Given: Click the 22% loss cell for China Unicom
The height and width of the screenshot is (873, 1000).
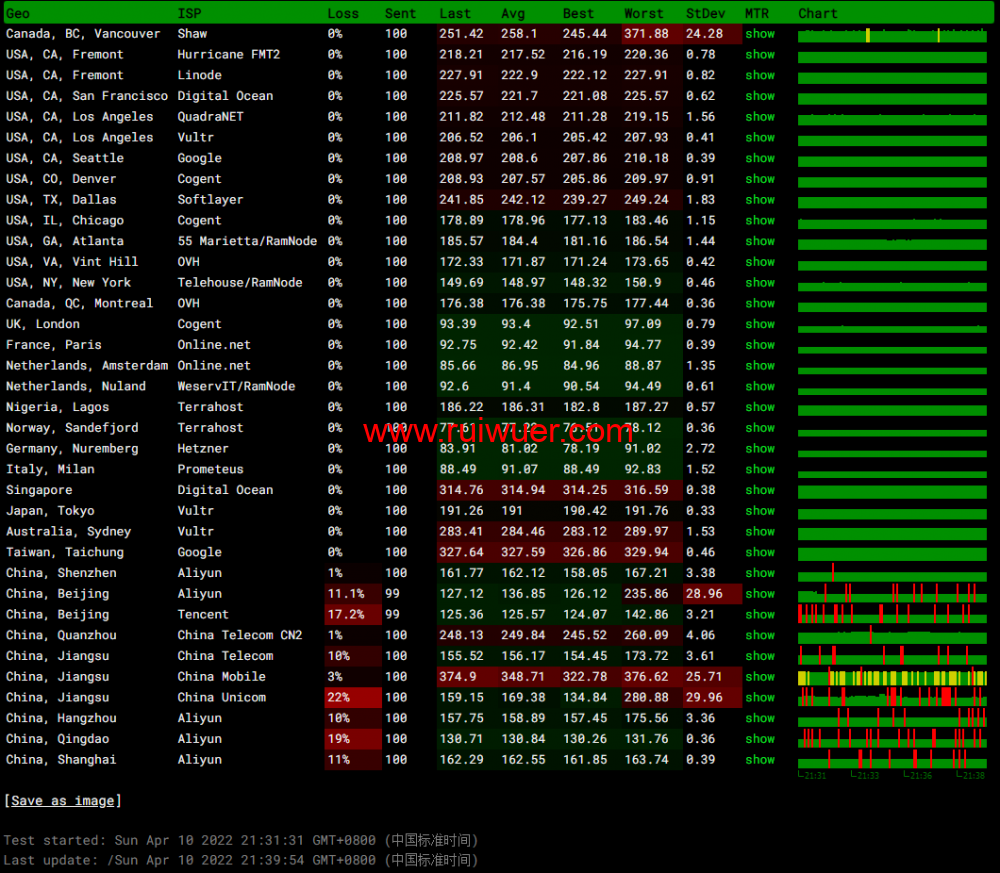Looking at the screenshot, I should point(338,697).
